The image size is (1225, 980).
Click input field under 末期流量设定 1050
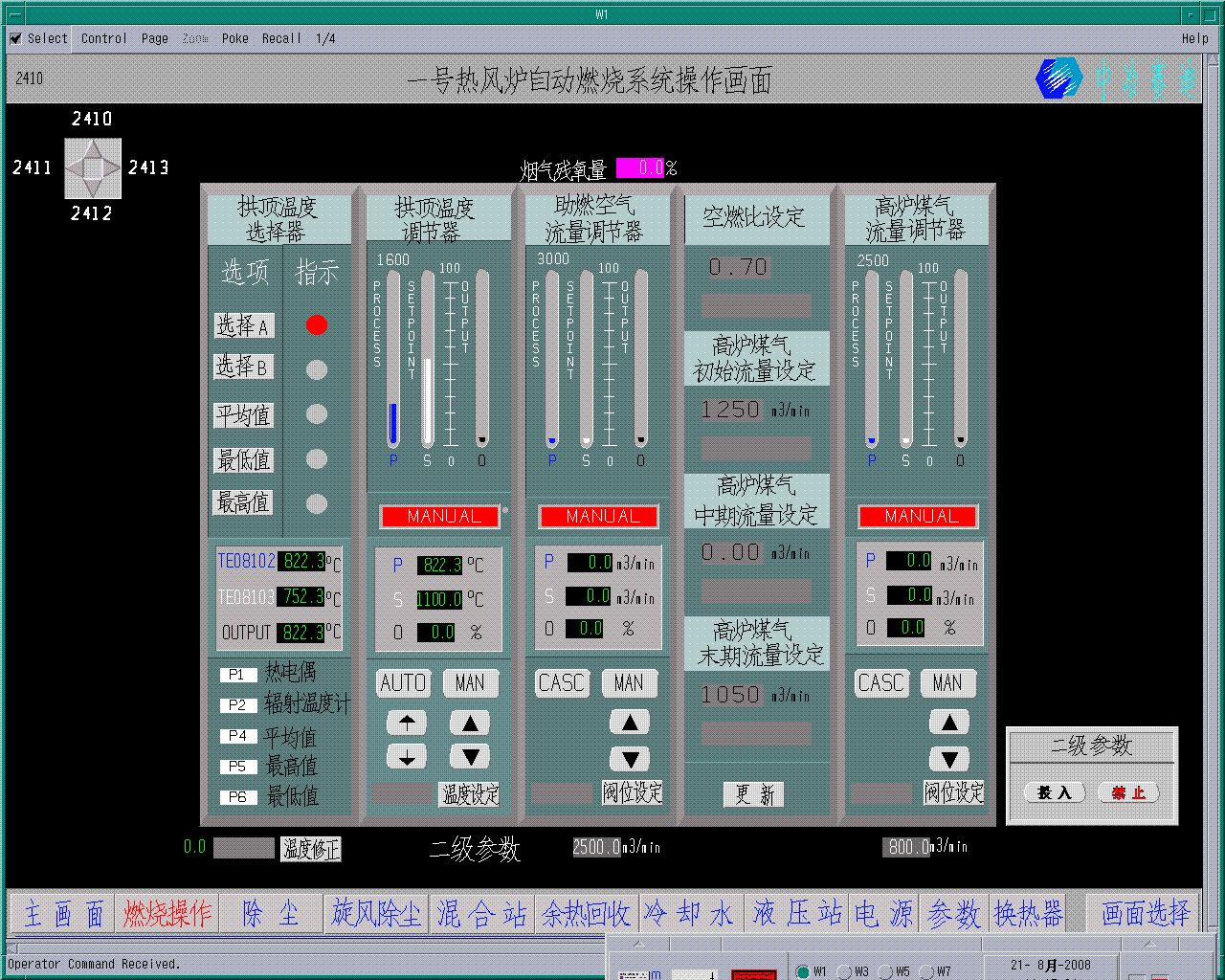point(756,734)
